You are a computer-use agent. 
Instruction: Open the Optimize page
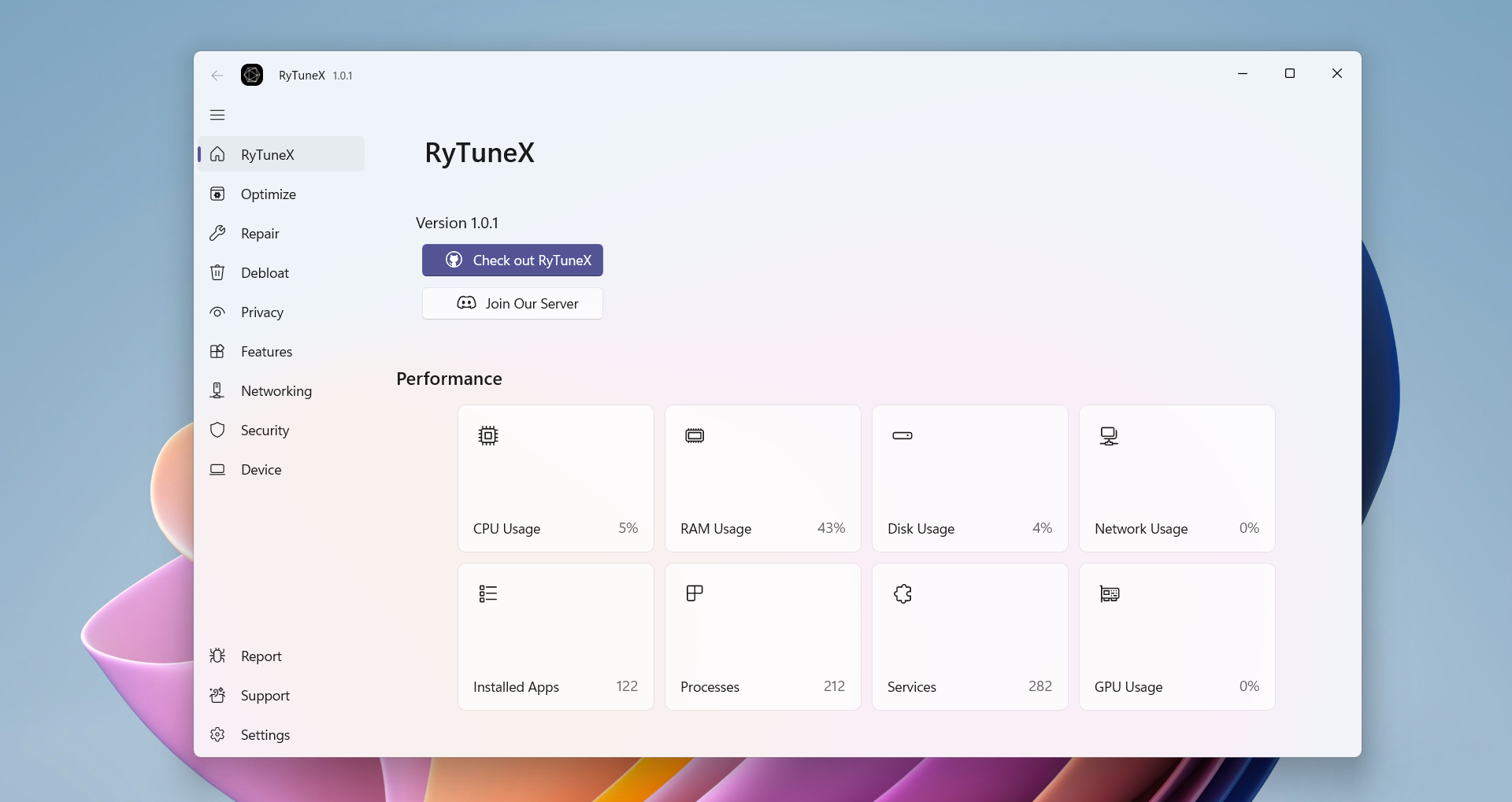pos(268,194)
